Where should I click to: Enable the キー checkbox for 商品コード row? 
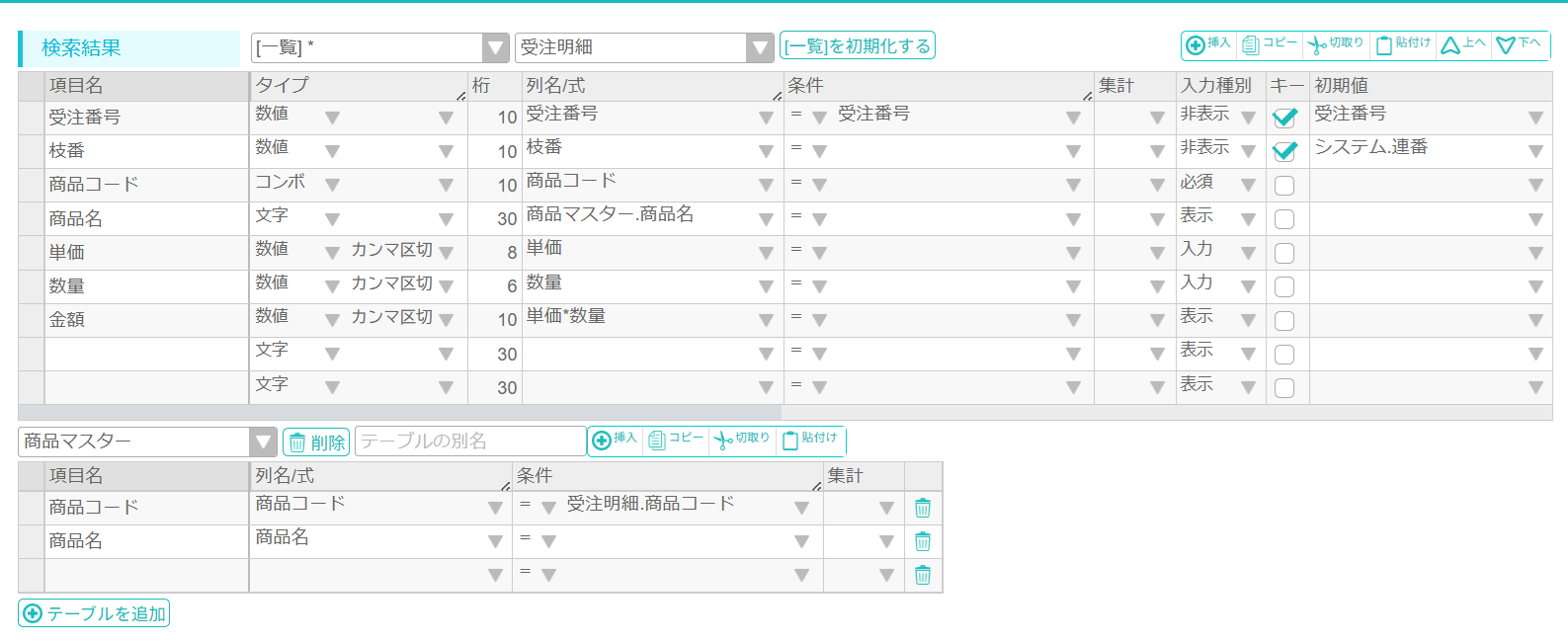(x=1284, y=186)
